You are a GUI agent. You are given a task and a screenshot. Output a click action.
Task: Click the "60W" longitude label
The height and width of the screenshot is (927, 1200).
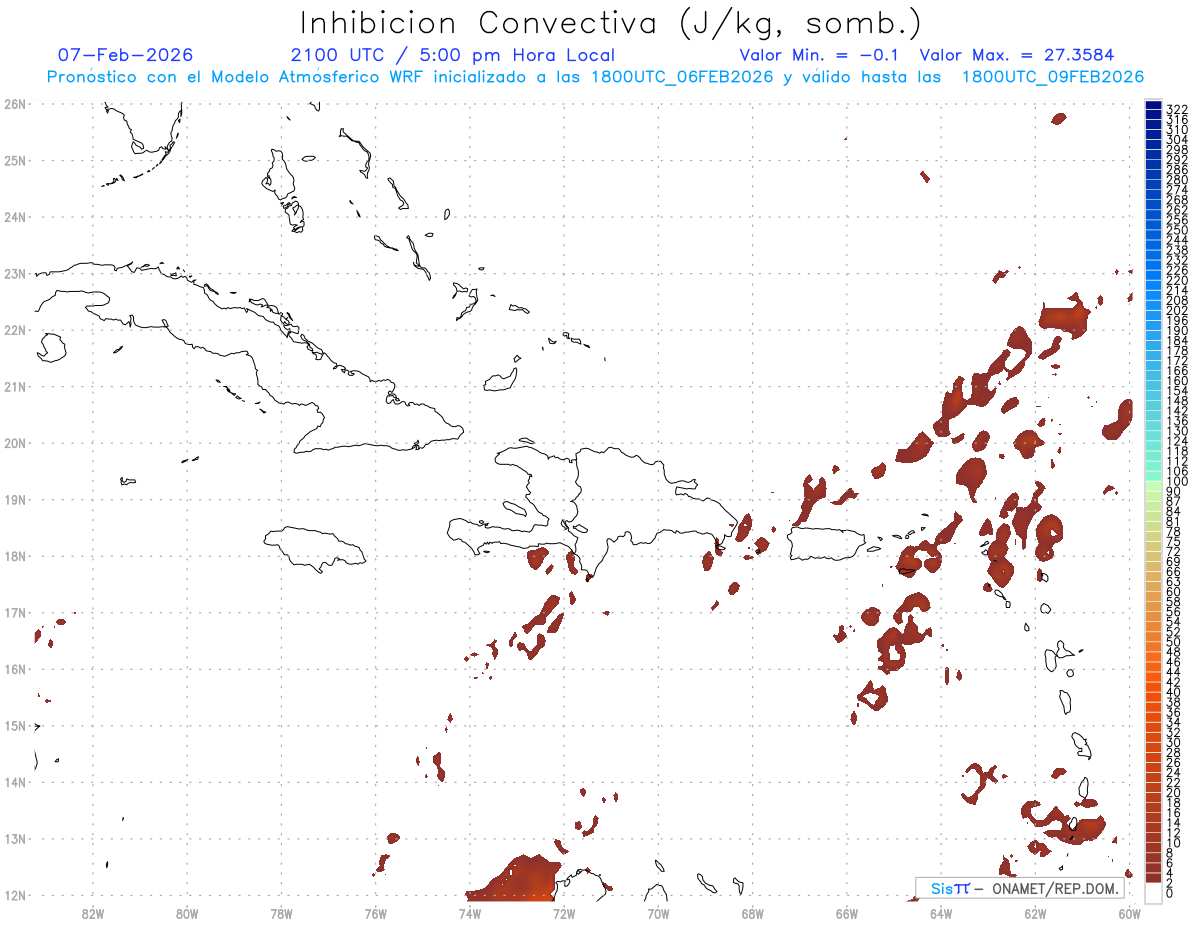(x=1130, y=912)
